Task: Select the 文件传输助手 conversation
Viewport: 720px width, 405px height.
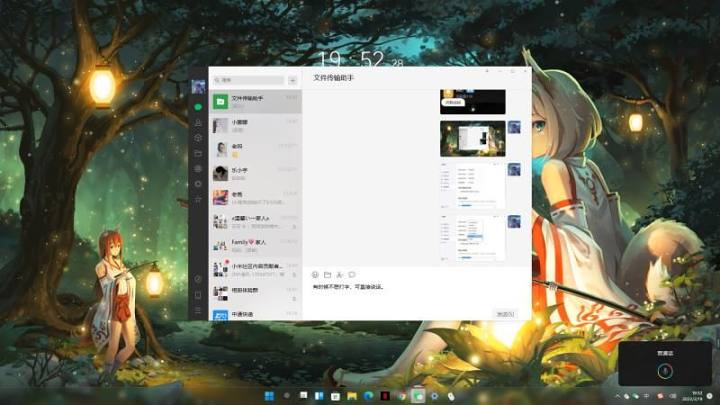Action: (x=255, y=101)
